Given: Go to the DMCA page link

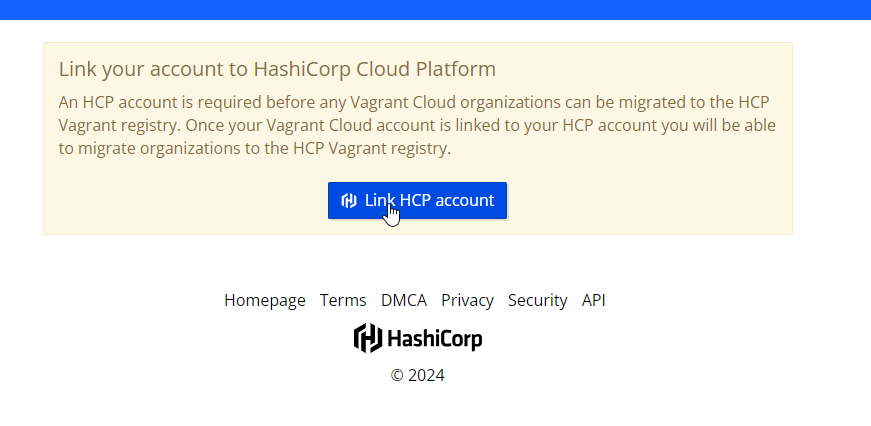Looking at the screenshot, I should pyautogui.click(x=403, y=300).
